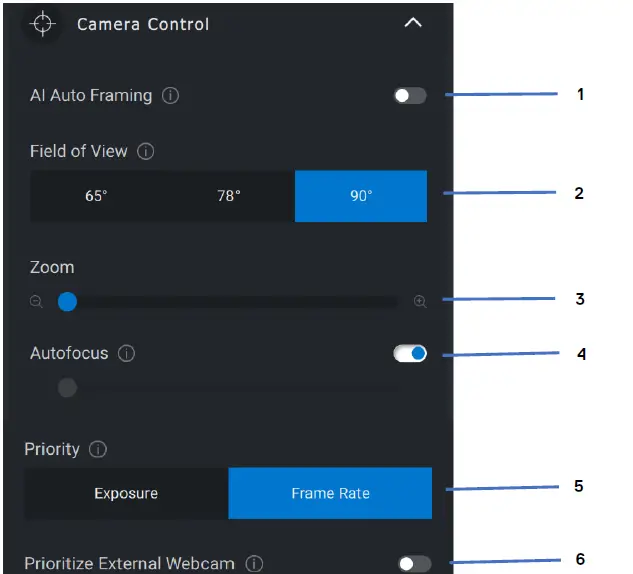Click the AI Auto Framing label

click(x=91, y=96)
